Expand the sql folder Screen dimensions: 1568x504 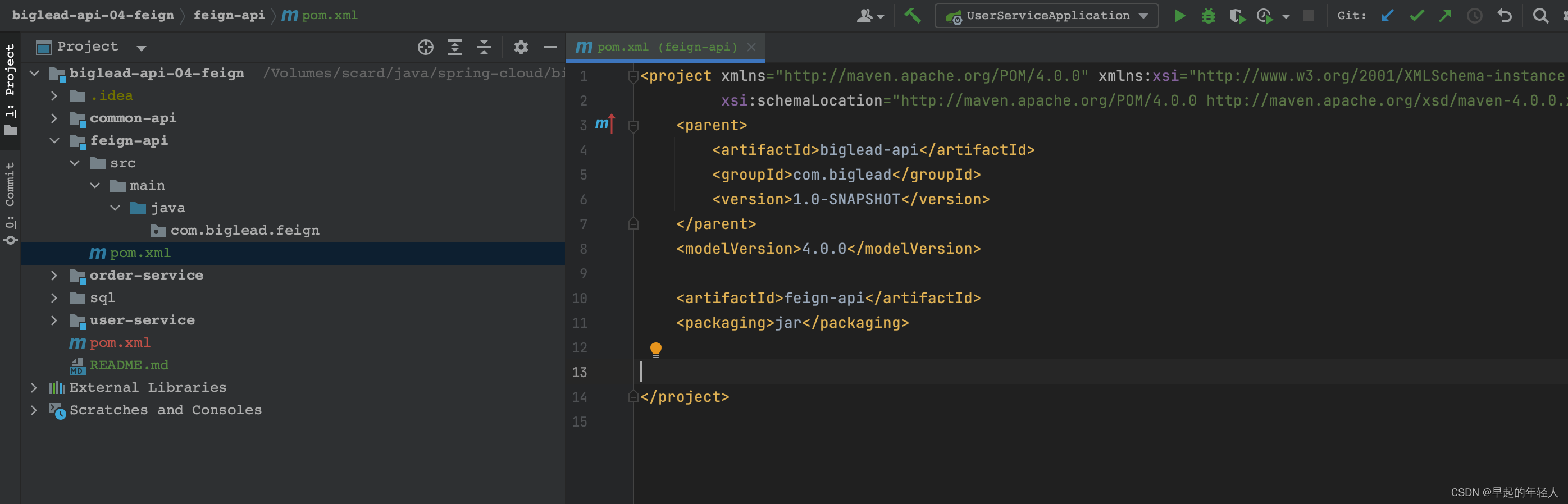[x=54, y=299]
